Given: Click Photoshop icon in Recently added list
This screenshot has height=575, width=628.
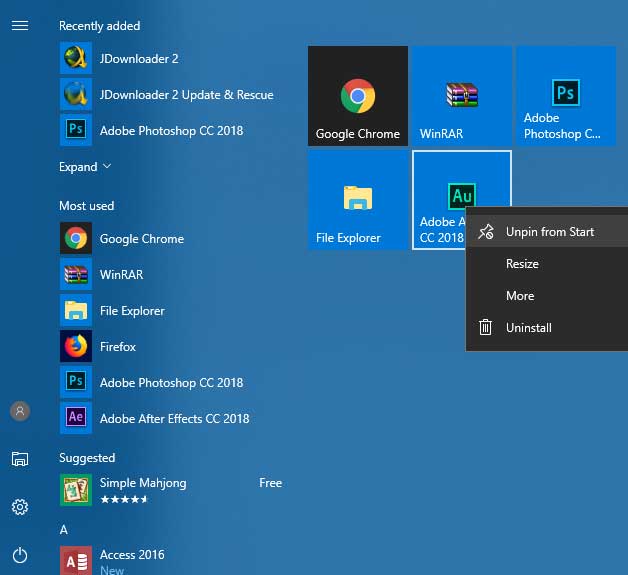Looking at the screenshot, I should [76, 130].
